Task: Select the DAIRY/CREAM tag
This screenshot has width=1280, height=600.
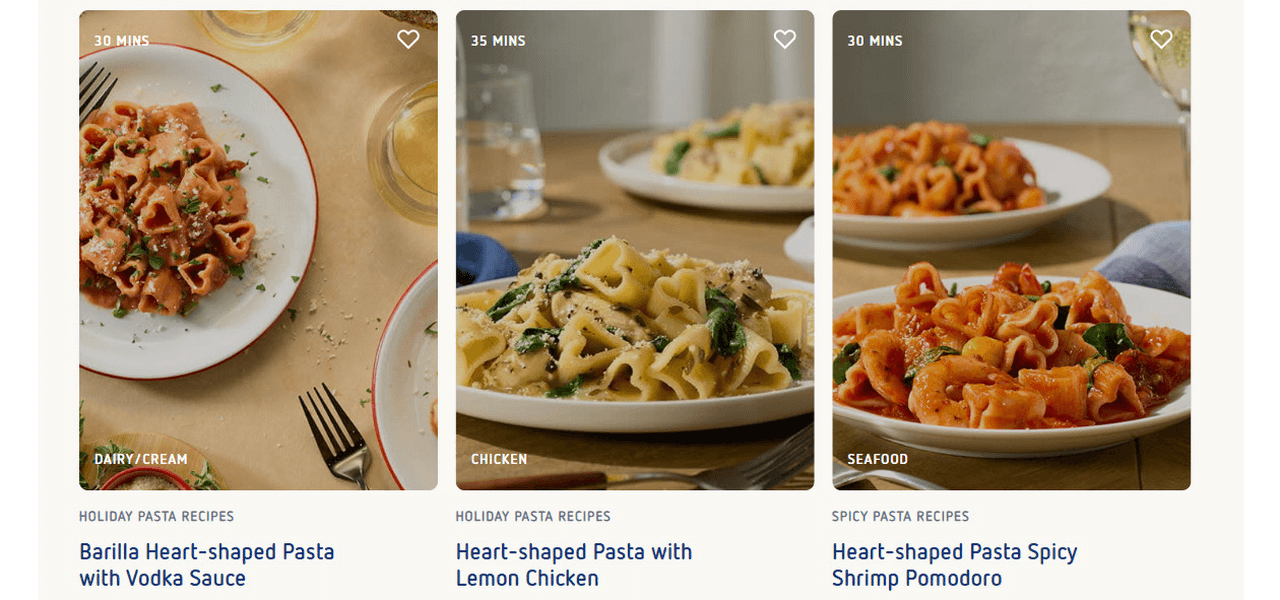Action: pos(141,459)
